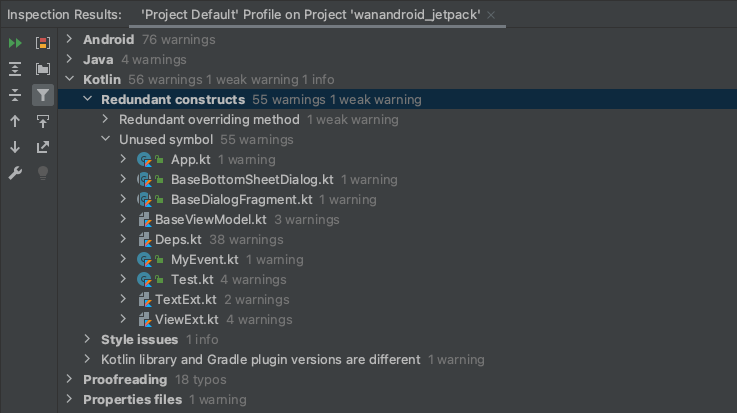Collapse the Unused symbol node
This screenshot has height=413, width=737.
pyautogui.click(x=105, y=139)
